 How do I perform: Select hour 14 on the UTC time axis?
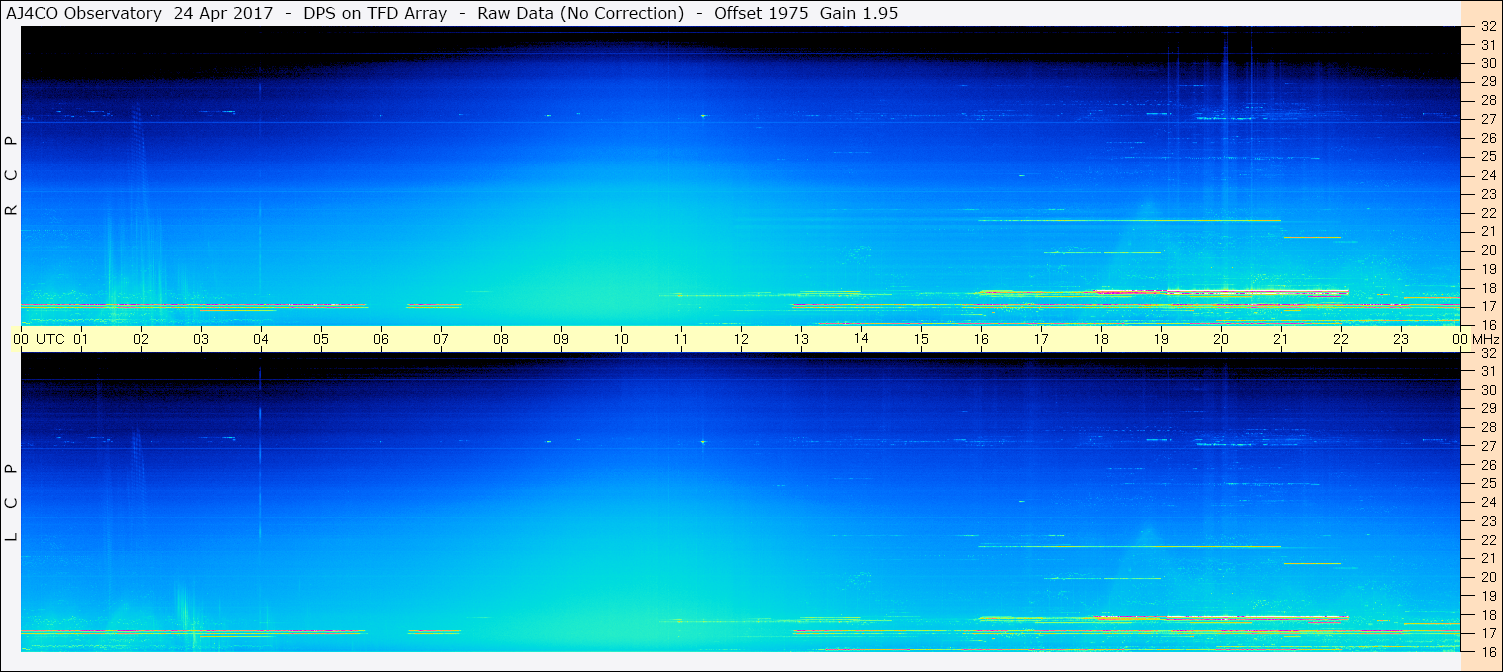[861, 338]
